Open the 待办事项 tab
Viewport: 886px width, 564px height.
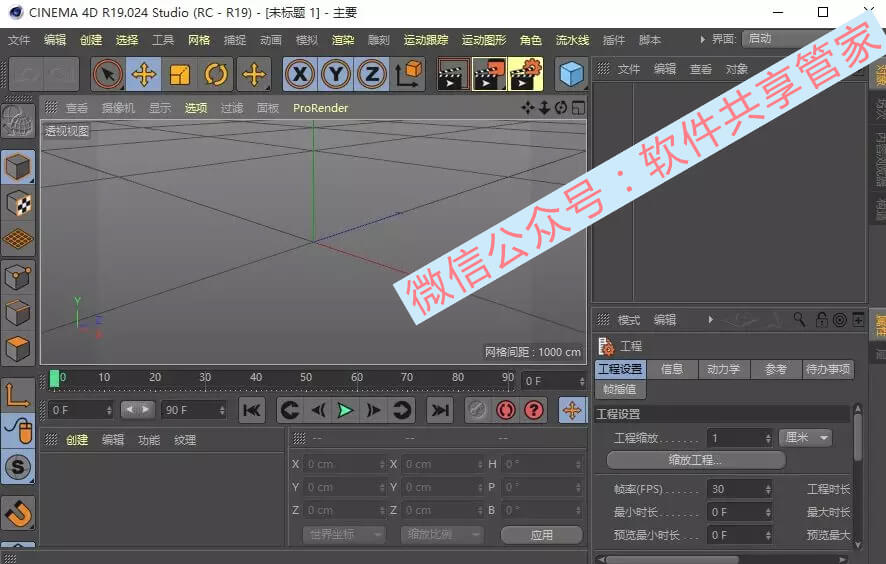pyautogui.click(x=828, y=369)
